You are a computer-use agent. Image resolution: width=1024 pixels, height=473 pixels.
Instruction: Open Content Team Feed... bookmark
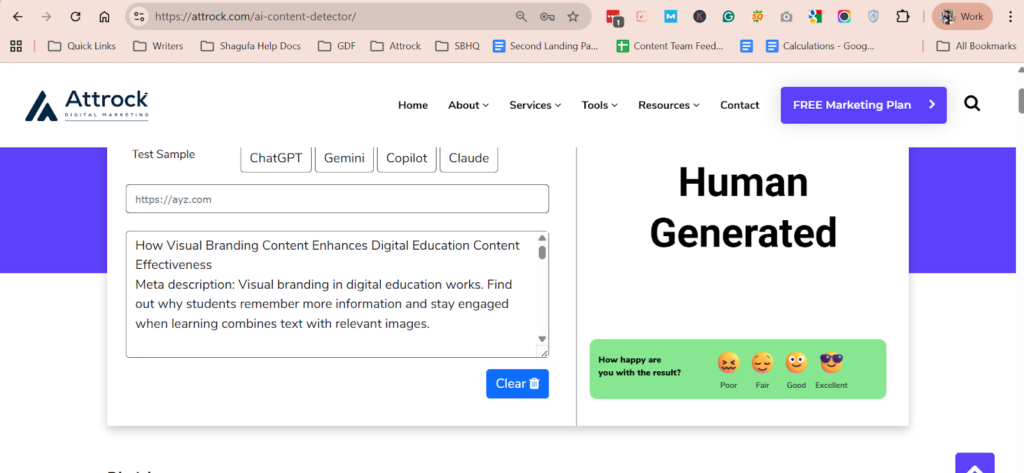click(x=670, y=46)
